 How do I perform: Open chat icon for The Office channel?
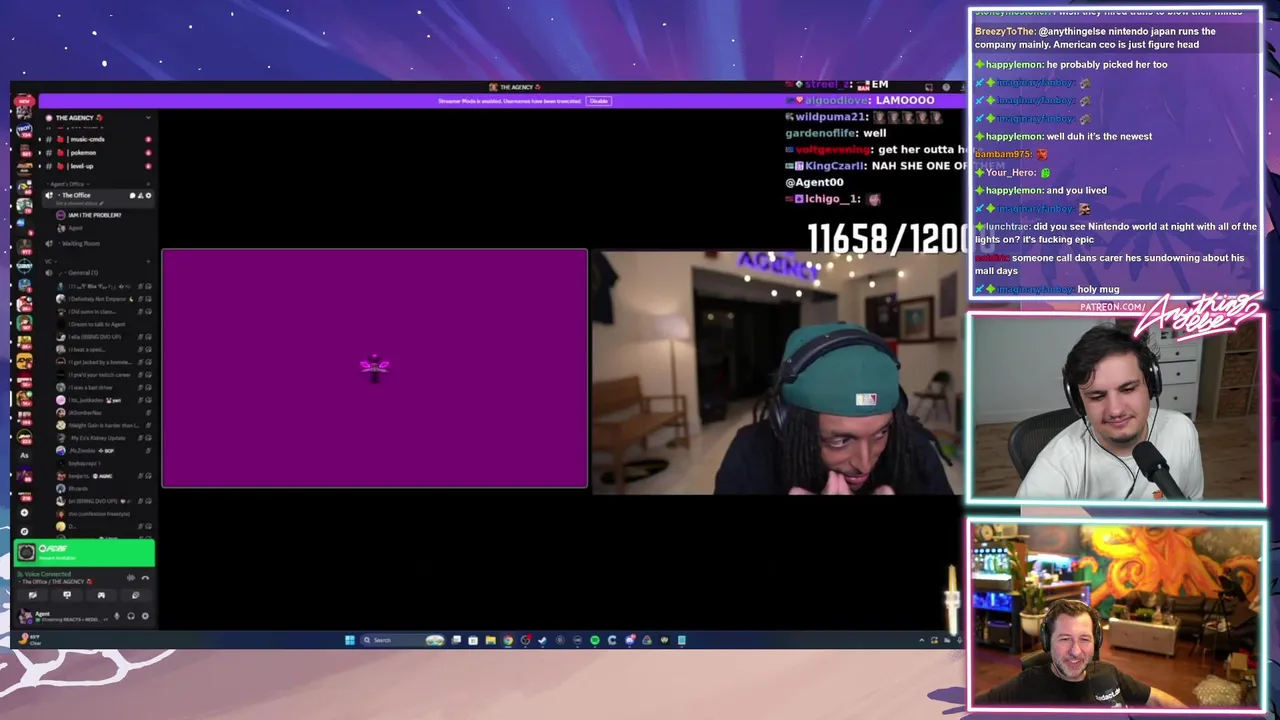tap(132, 195)
